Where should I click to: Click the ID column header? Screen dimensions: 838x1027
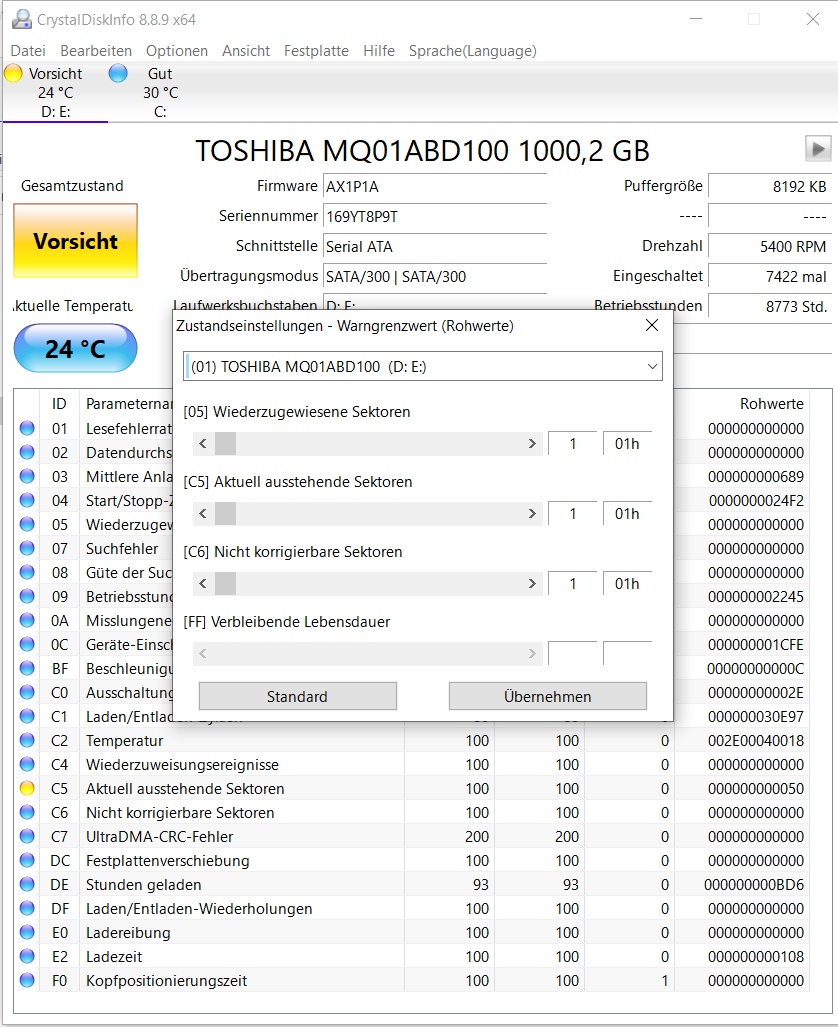coord(59,403)
